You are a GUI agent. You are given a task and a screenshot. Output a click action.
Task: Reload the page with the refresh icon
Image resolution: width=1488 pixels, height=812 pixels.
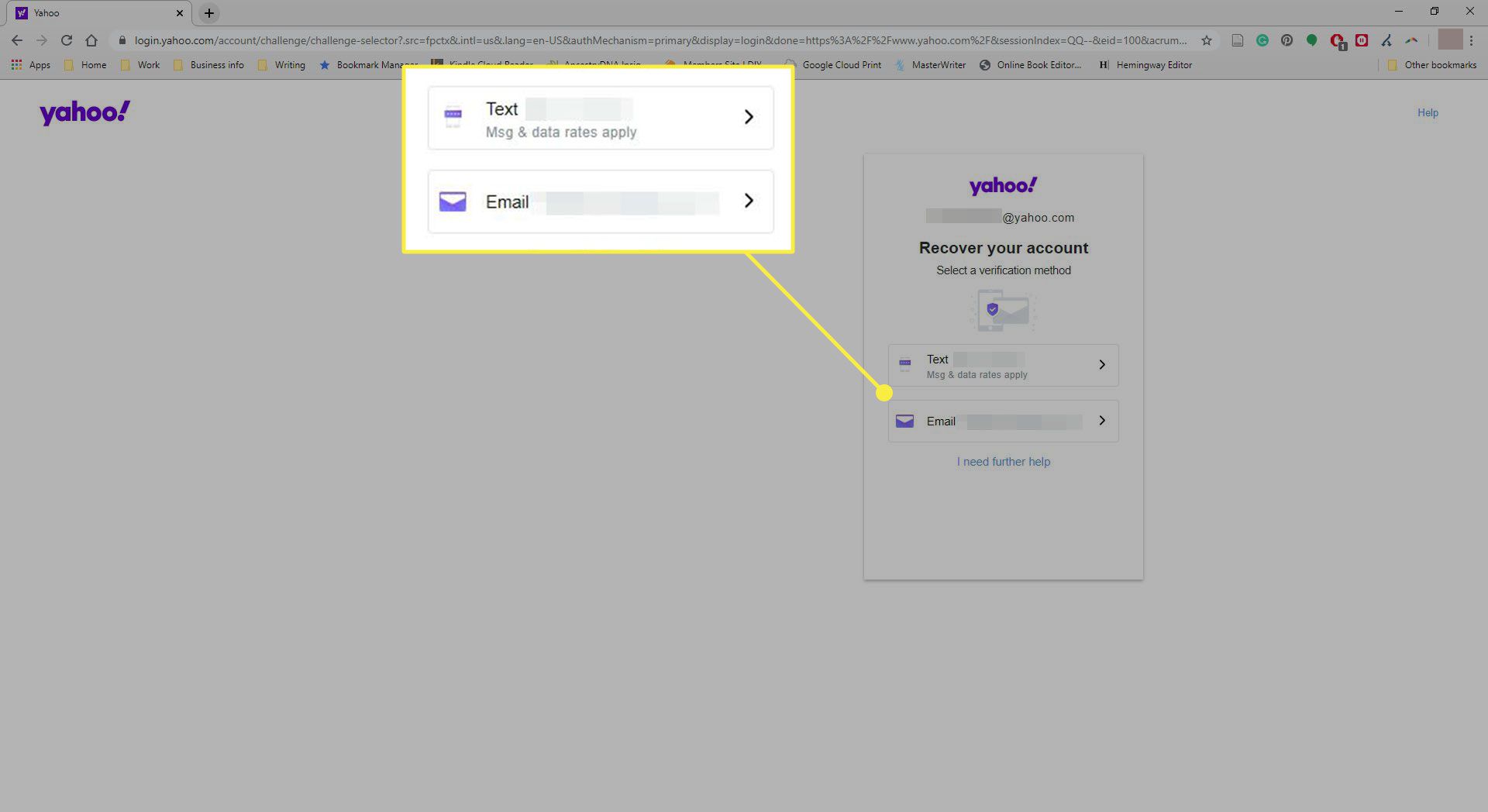tap(67, 40)
